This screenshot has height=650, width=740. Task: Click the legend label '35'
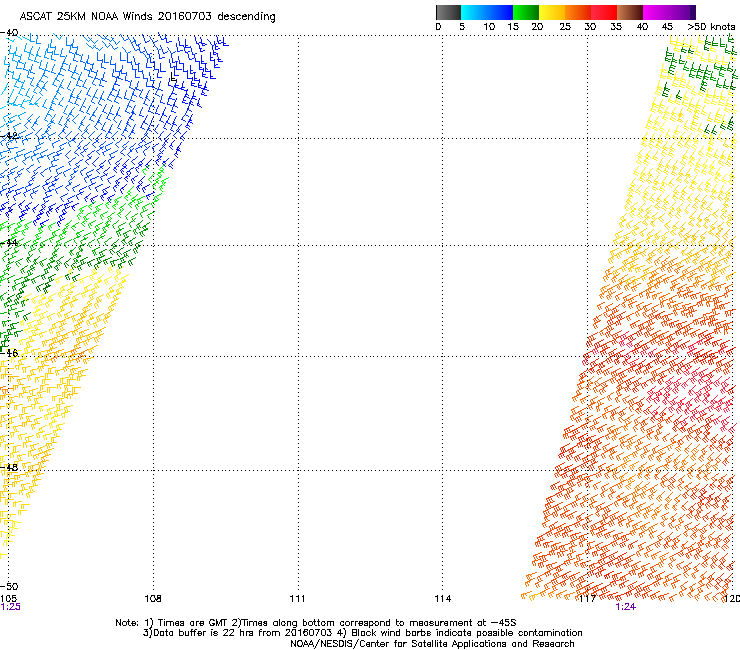616,27
